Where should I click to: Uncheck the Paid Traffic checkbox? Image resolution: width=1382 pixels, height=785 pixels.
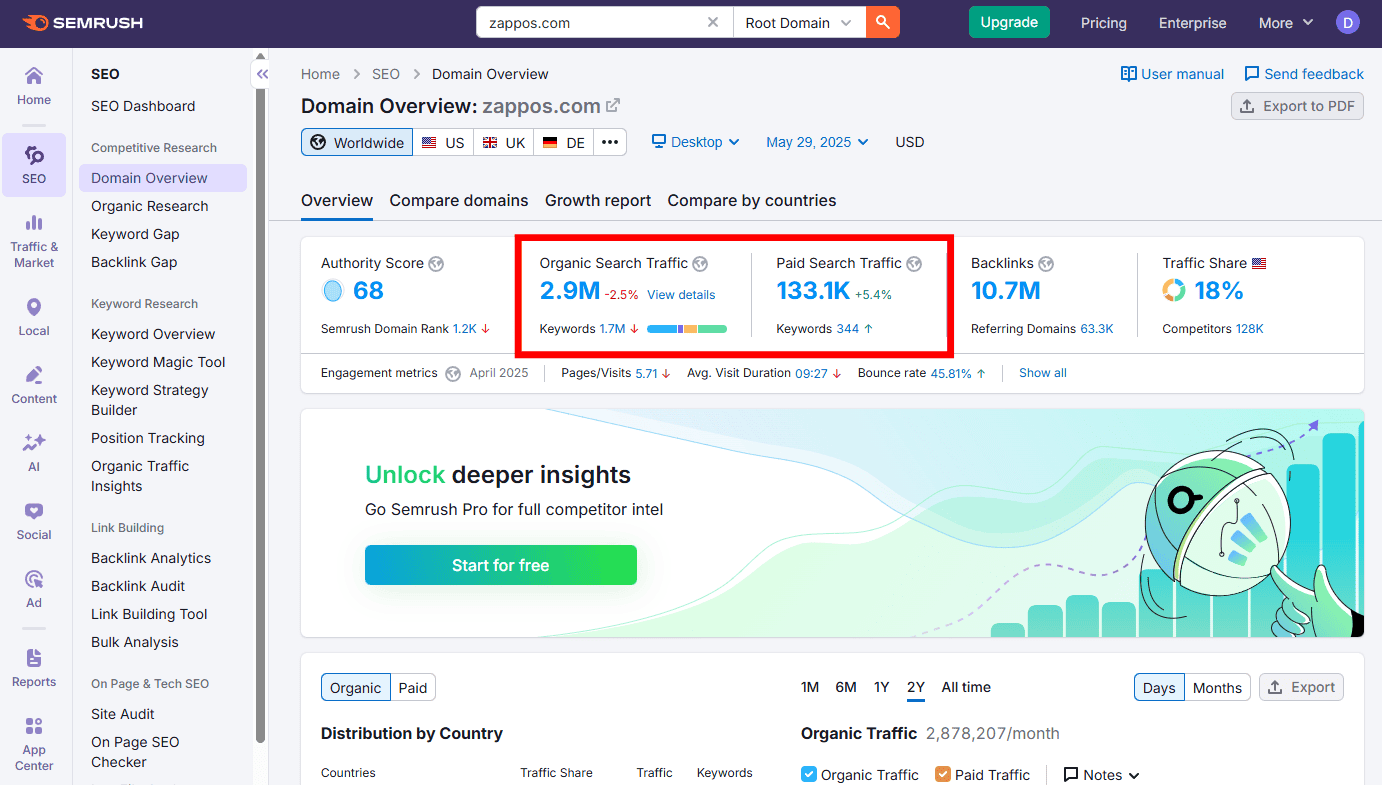click(941, 774)
